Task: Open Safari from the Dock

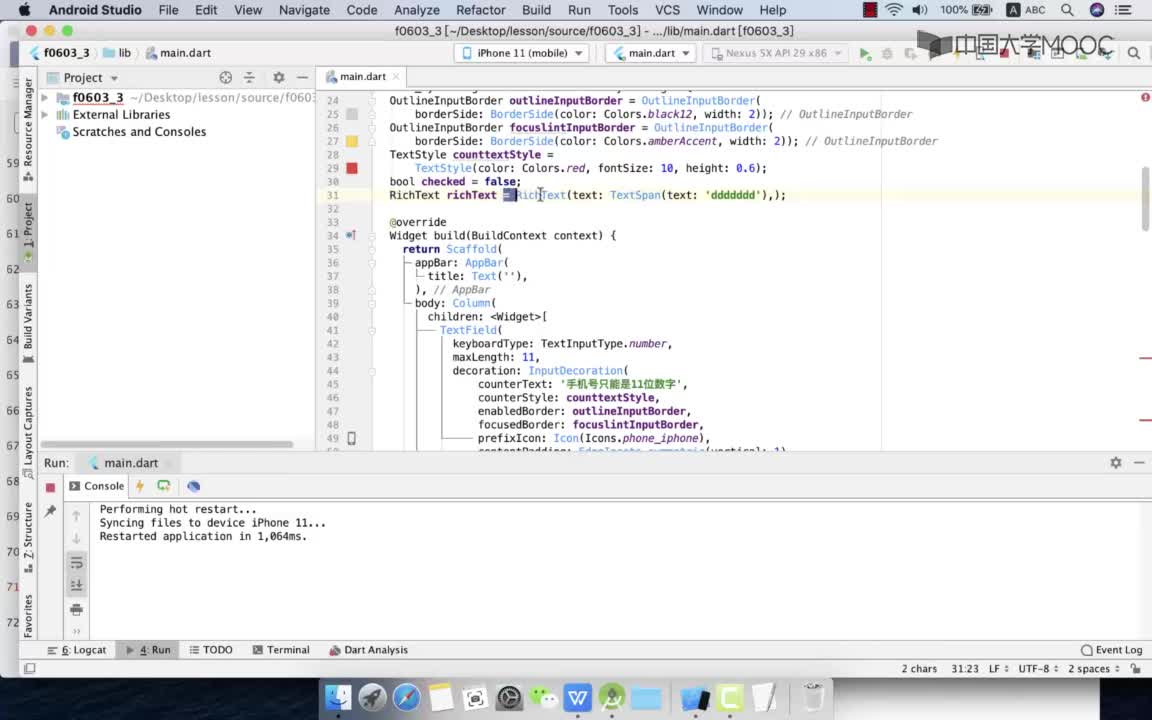Action: 406,697
